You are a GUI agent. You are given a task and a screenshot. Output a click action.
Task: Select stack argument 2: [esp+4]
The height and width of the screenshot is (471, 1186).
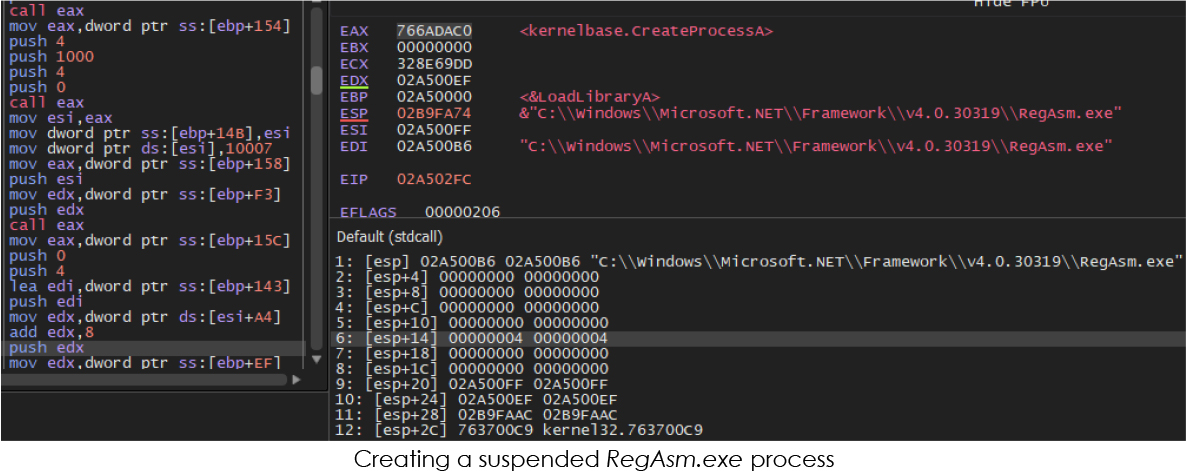pyautogui.click(x=467, y=277)
